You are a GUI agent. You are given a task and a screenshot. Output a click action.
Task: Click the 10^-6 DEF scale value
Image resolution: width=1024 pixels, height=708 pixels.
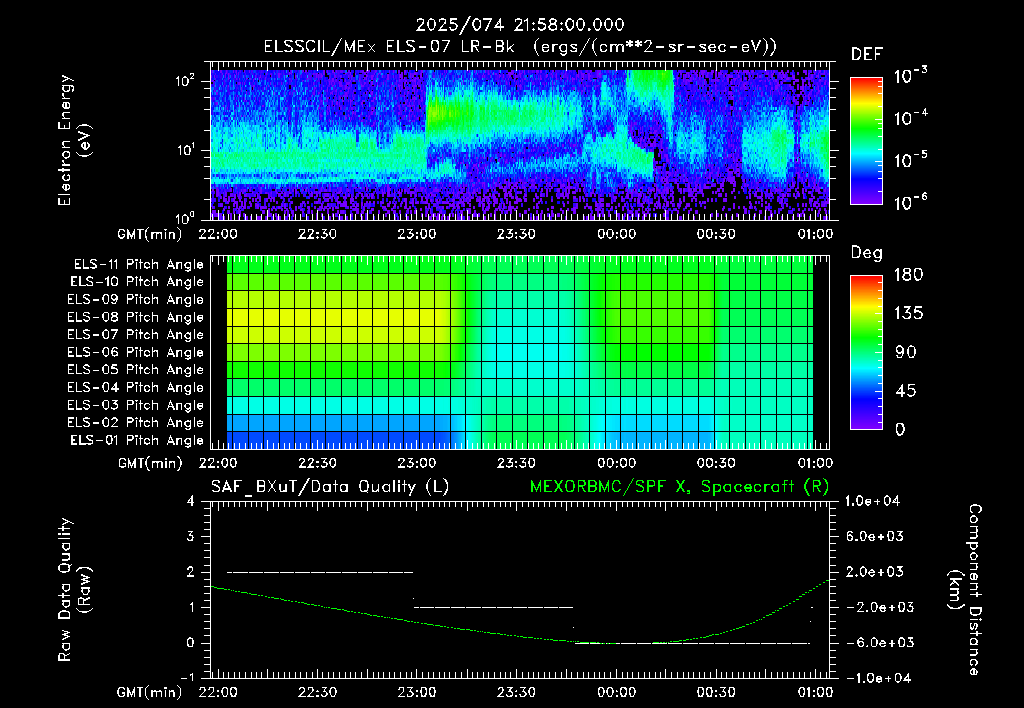910,201
